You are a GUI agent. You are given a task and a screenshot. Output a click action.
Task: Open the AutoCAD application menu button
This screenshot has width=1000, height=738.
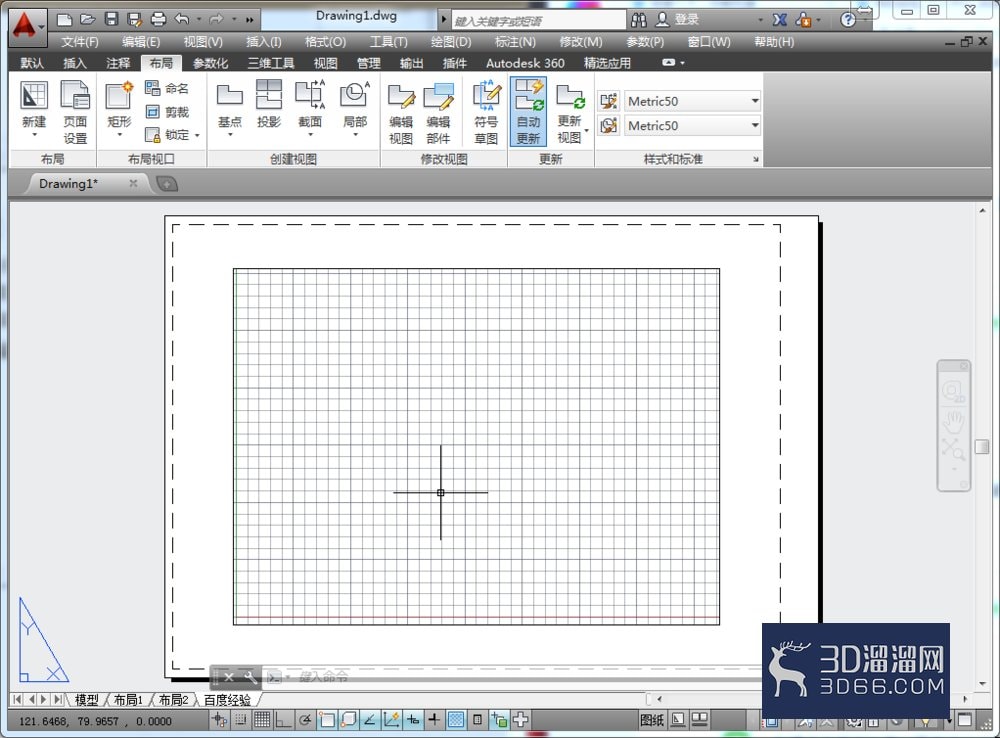pos(27,27)
